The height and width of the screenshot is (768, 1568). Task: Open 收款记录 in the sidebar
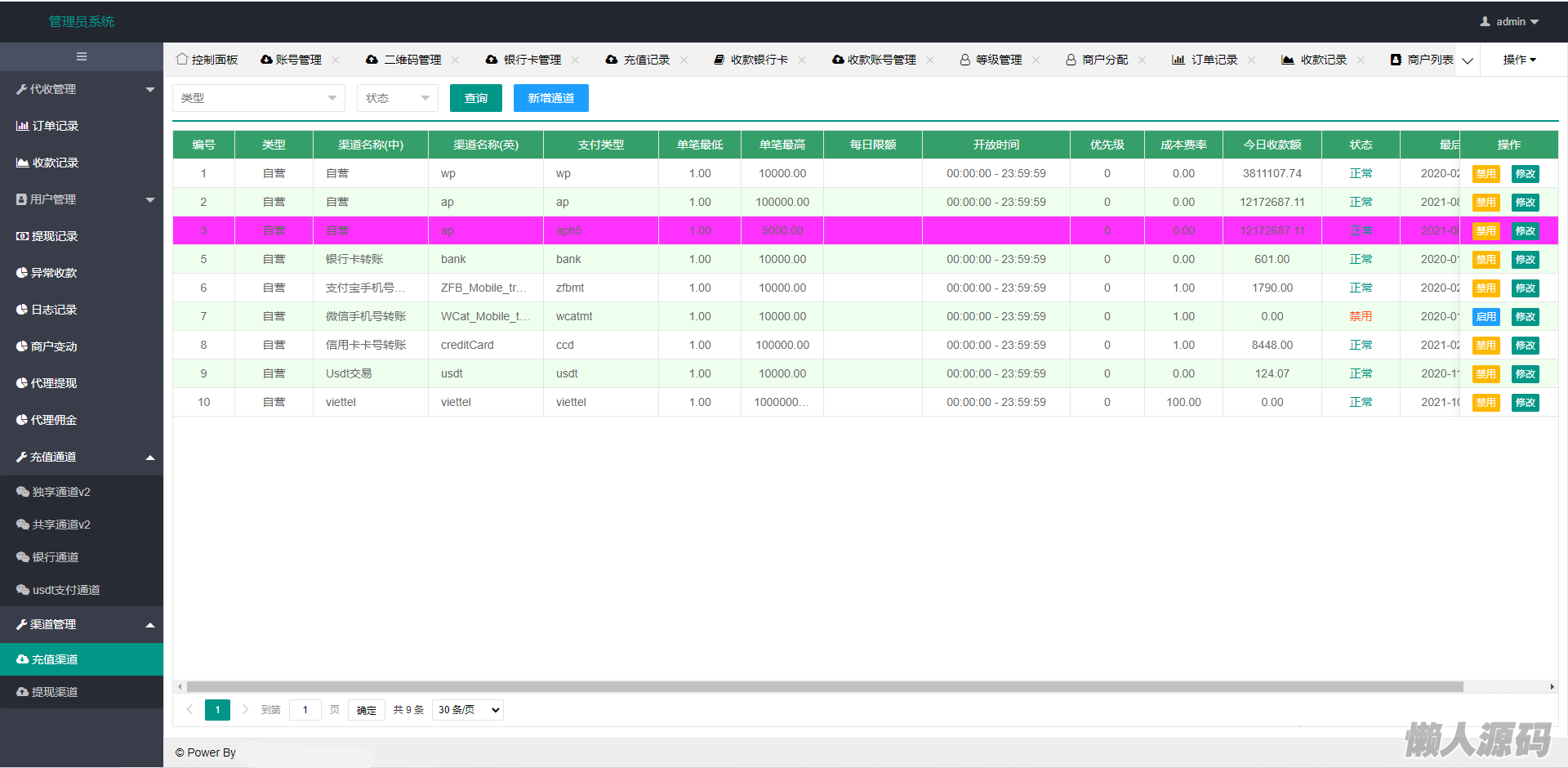click(55, 163)
